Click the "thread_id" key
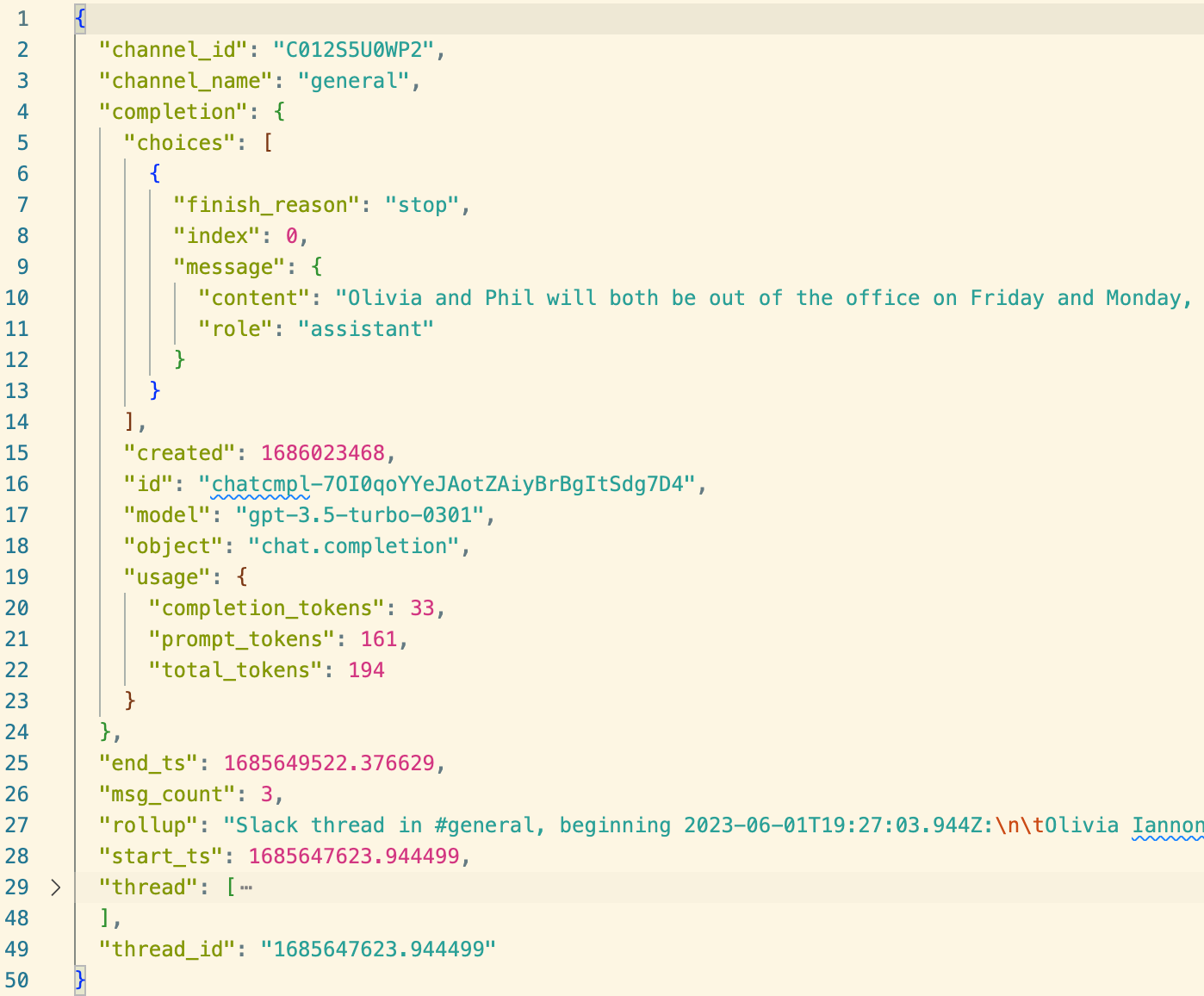Screen dimensions: 1204x996 click(x=168, y=949)
